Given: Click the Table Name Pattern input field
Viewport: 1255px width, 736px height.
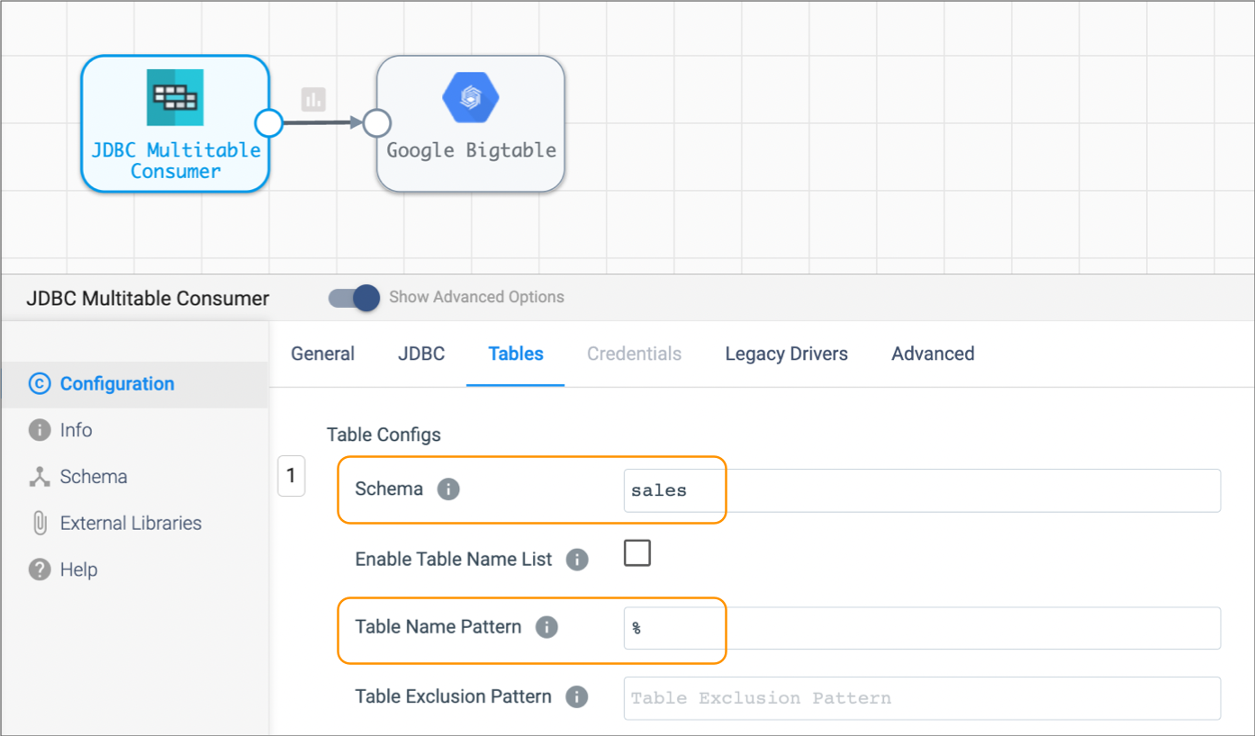Looking at the screenshot, I should pos(922,628).
